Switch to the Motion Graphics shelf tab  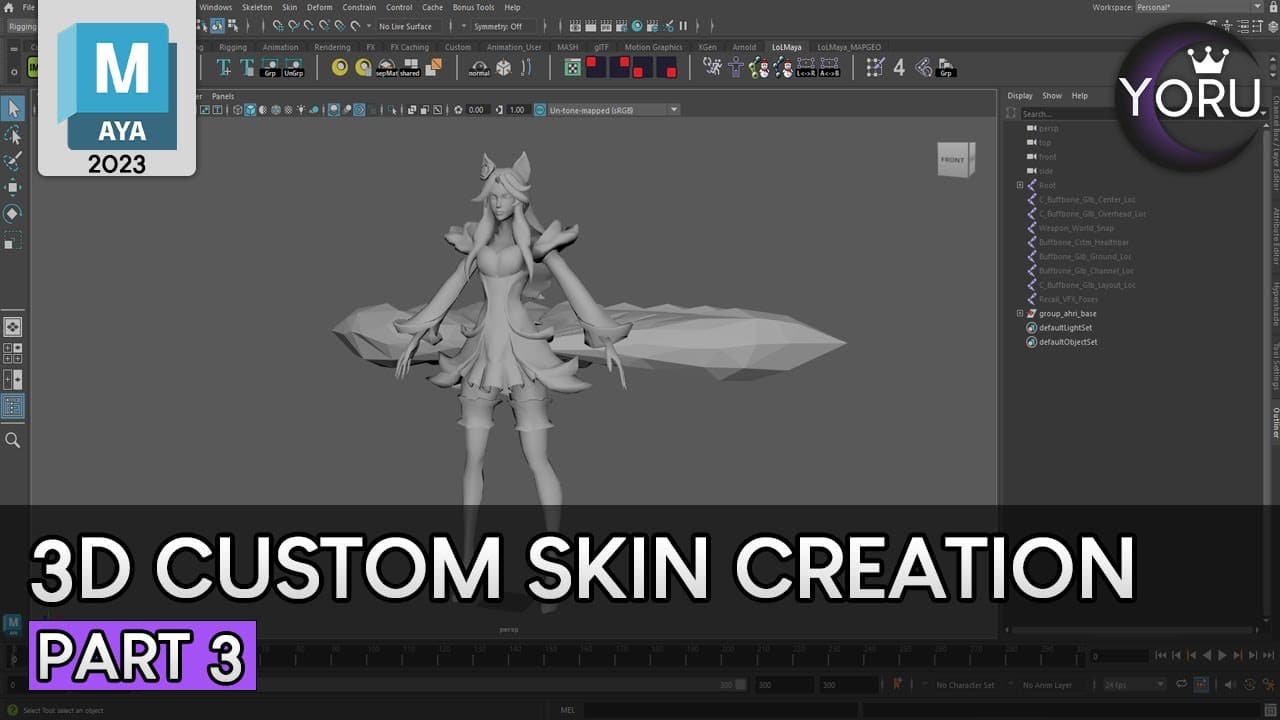coord(654,47)
